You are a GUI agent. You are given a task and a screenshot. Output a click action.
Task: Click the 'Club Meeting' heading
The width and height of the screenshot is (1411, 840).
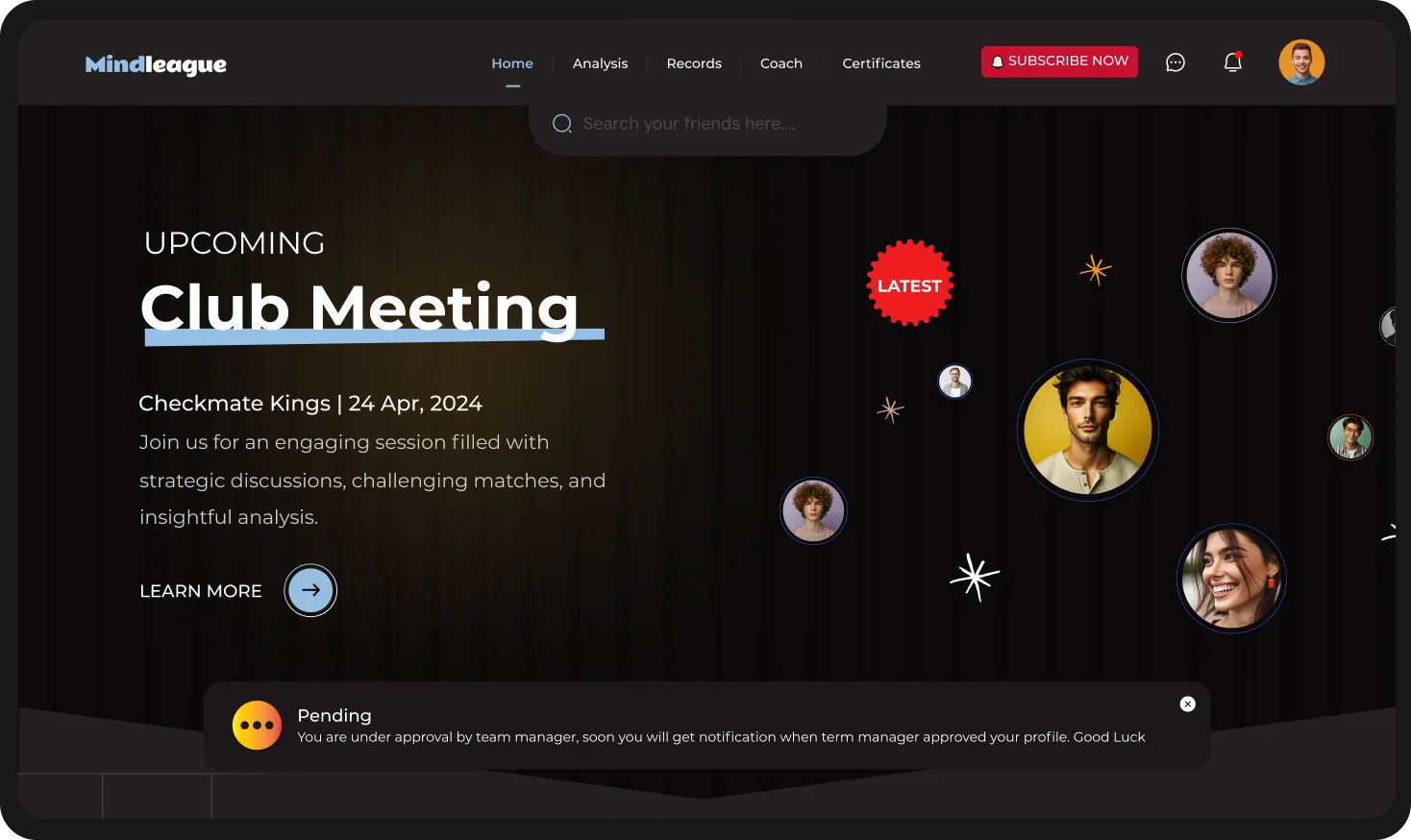point(360,309)
